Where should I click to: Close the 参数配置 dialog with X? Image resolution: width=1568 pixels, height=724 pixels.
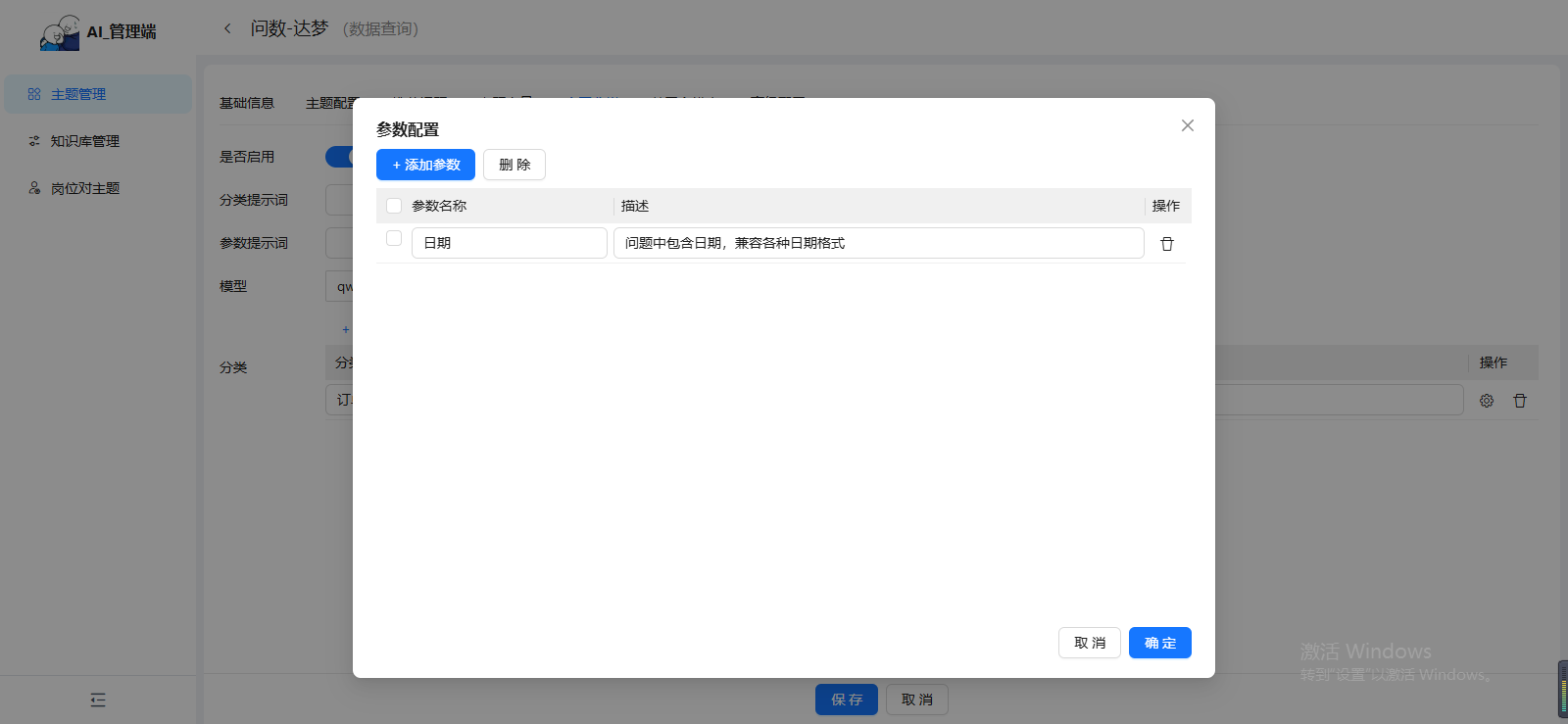[x=1187, y=125]
